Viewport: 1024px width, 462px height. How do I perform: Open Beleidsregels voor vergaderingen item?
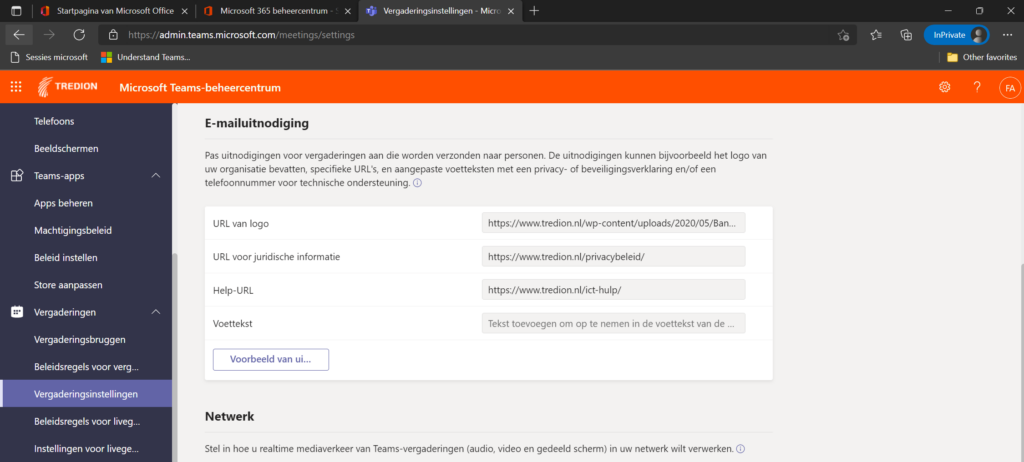coord(86,367)
